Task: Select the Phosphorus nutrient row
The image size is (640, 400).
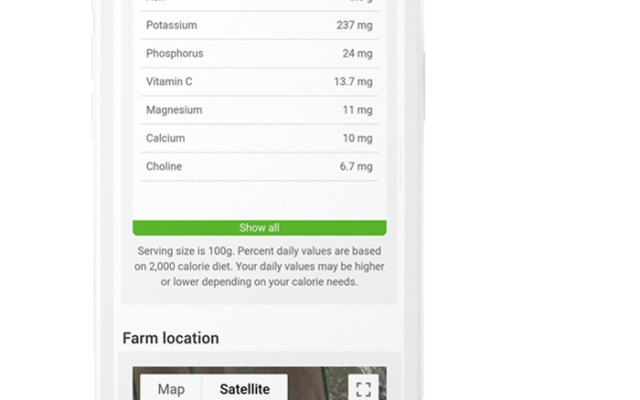Action: click(259, 53)
